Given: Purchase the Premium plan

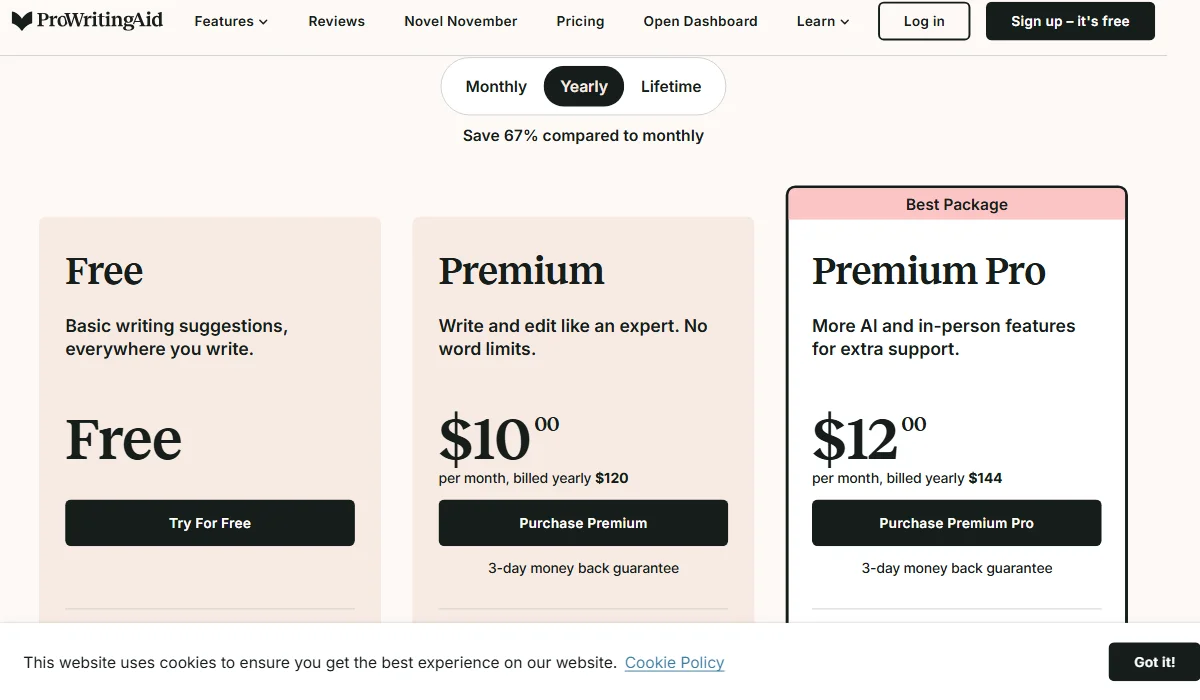Looking at the screenshot, I should pos(583,522).
